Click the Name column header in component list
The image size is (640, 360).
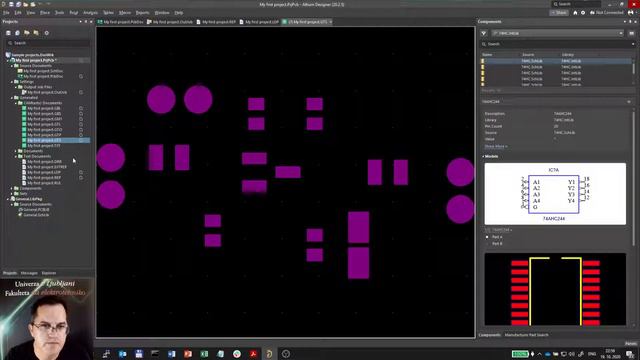coord(487,54)
